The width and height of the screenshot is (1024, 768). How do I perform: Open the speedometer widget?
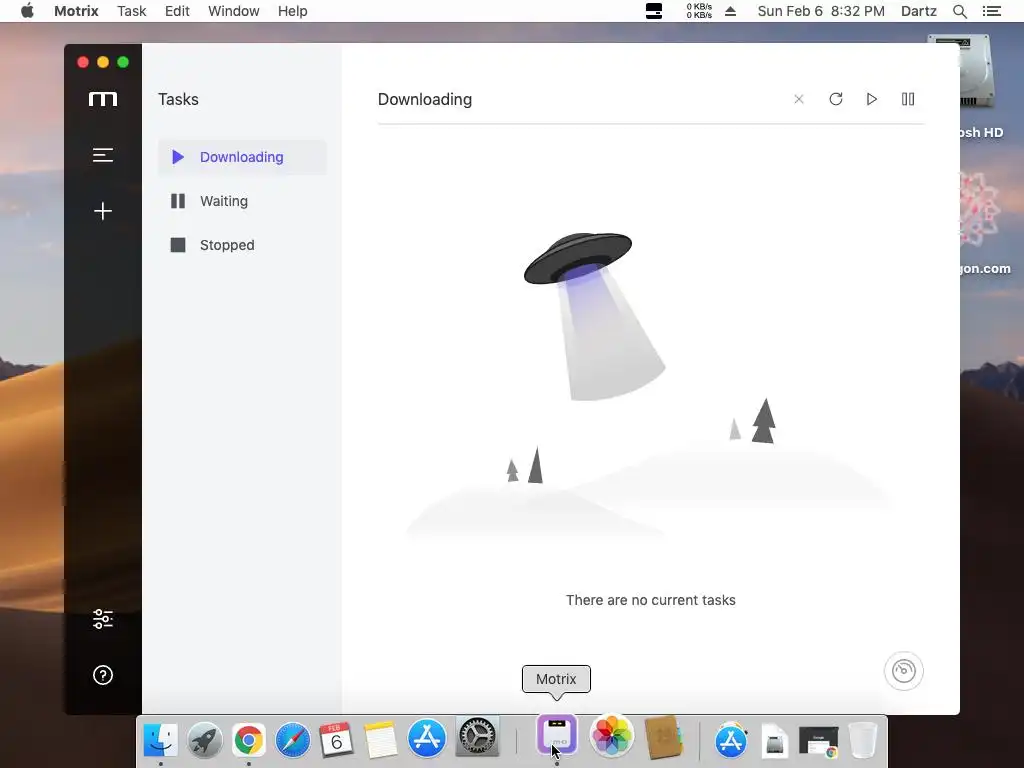pyautogui.click(x=904, y=671)
